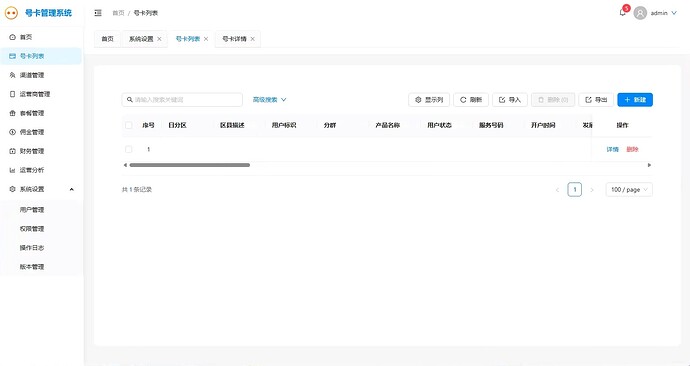
Task: Open the 100 / page size dropdown
Action: coord(629,190)
